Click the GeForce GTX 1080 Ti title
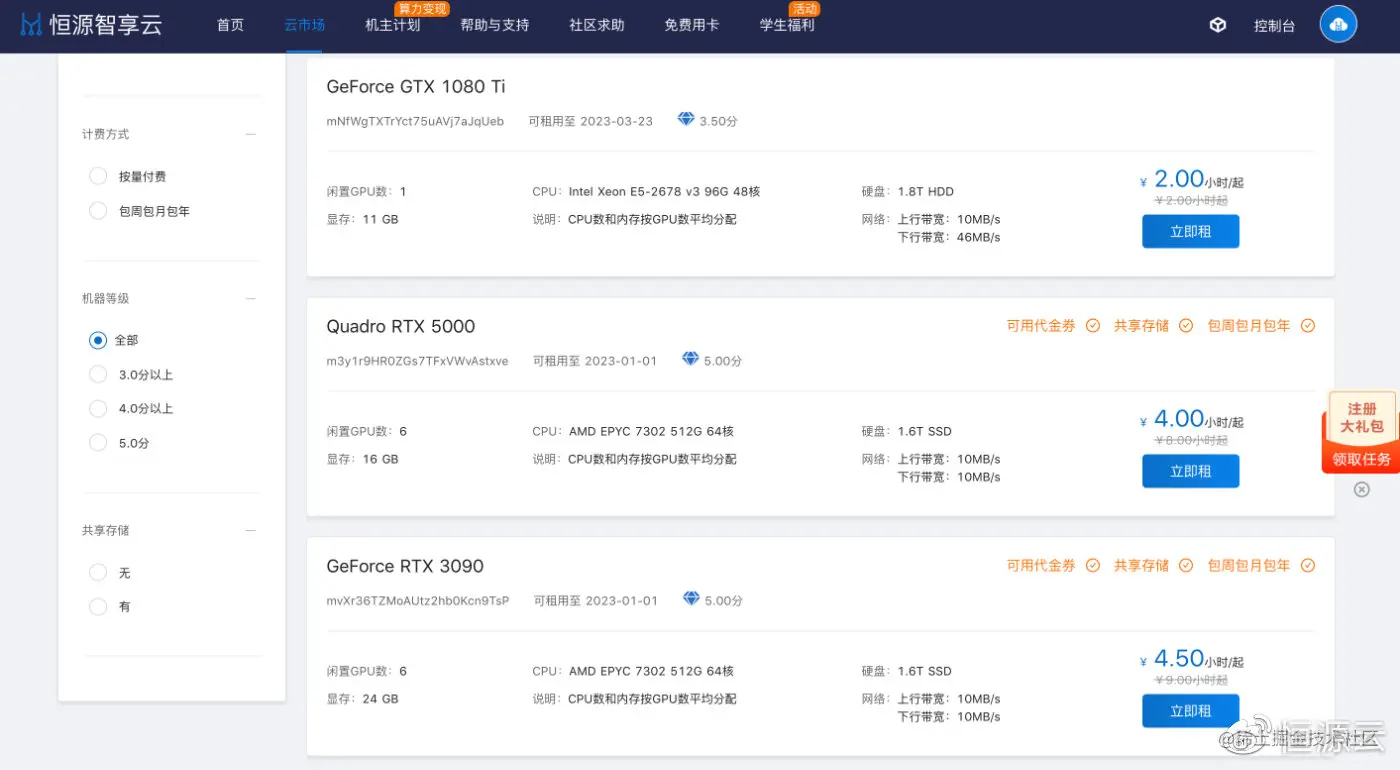The image size is (1400, 770). [416, 86]
